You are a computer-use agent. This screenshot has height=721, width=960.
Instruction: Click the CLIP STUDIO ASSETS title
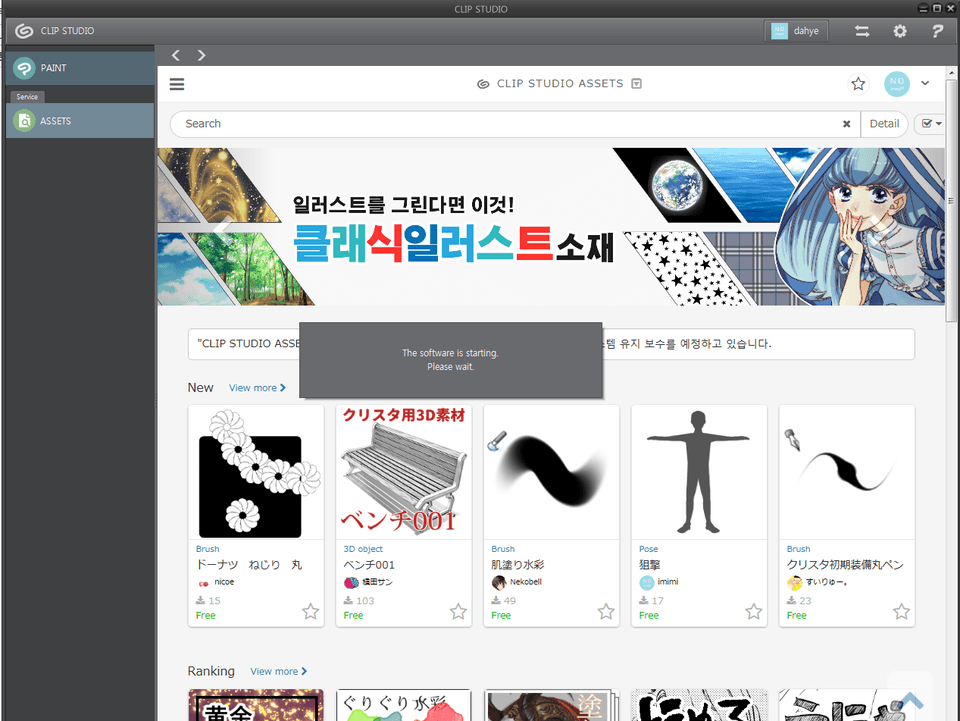coord(560,83)
